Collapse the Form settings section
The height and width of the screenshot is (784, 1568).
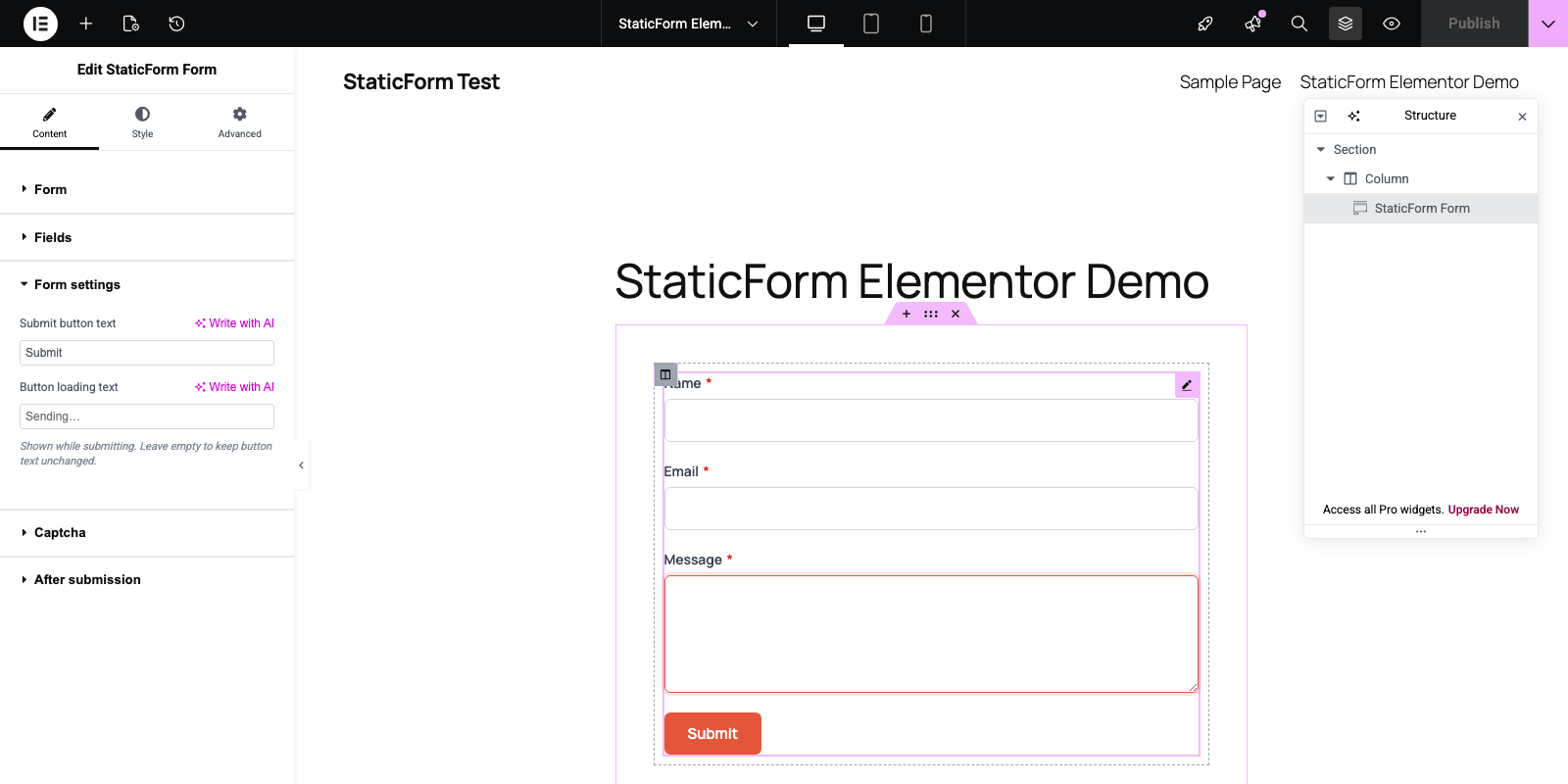pos(147,284)
